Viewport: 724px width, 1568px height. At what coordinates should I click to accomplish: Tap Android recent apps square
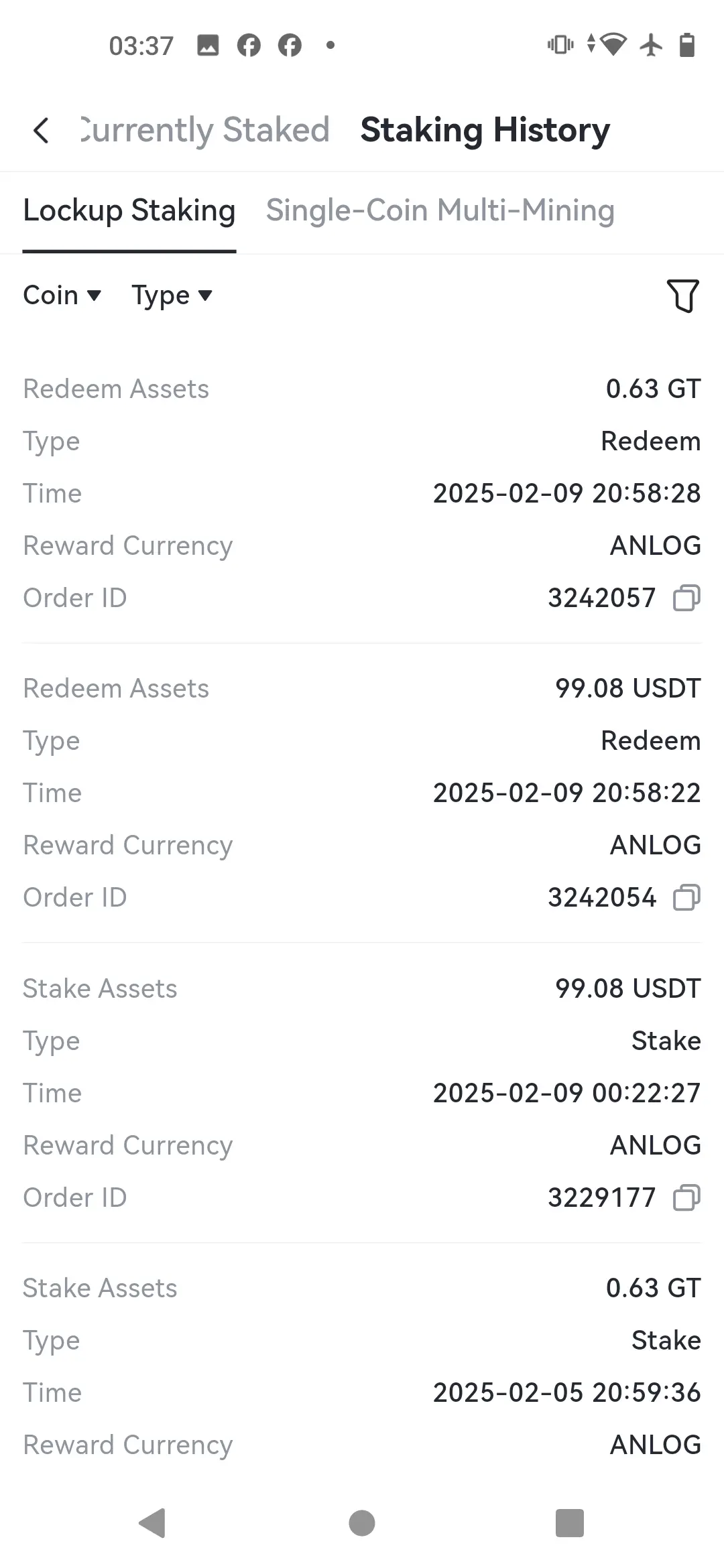[x=570, y=1523]
